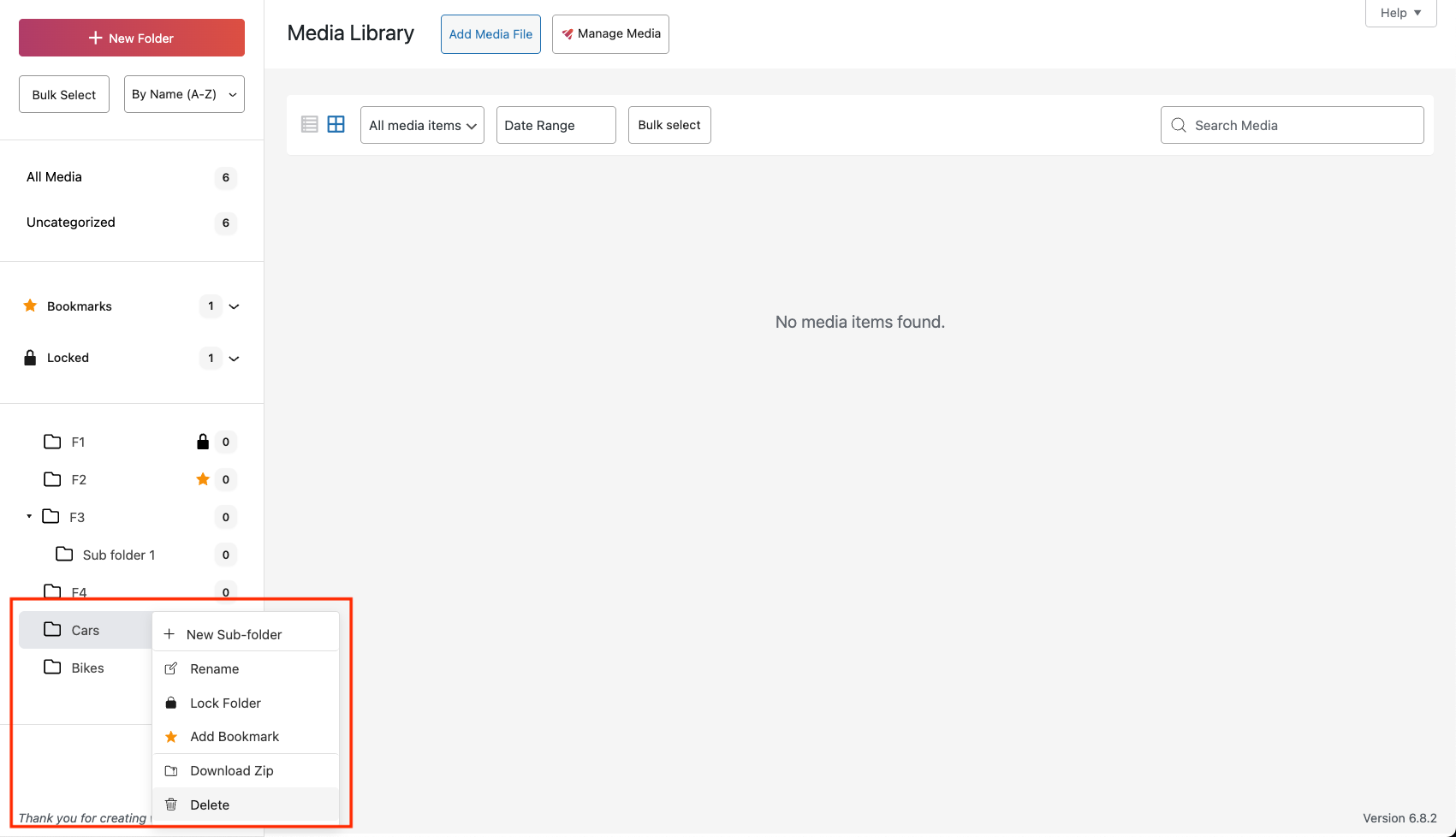Open the All media items dropdown
The image size is (1456, 837).
coord(421,124)
